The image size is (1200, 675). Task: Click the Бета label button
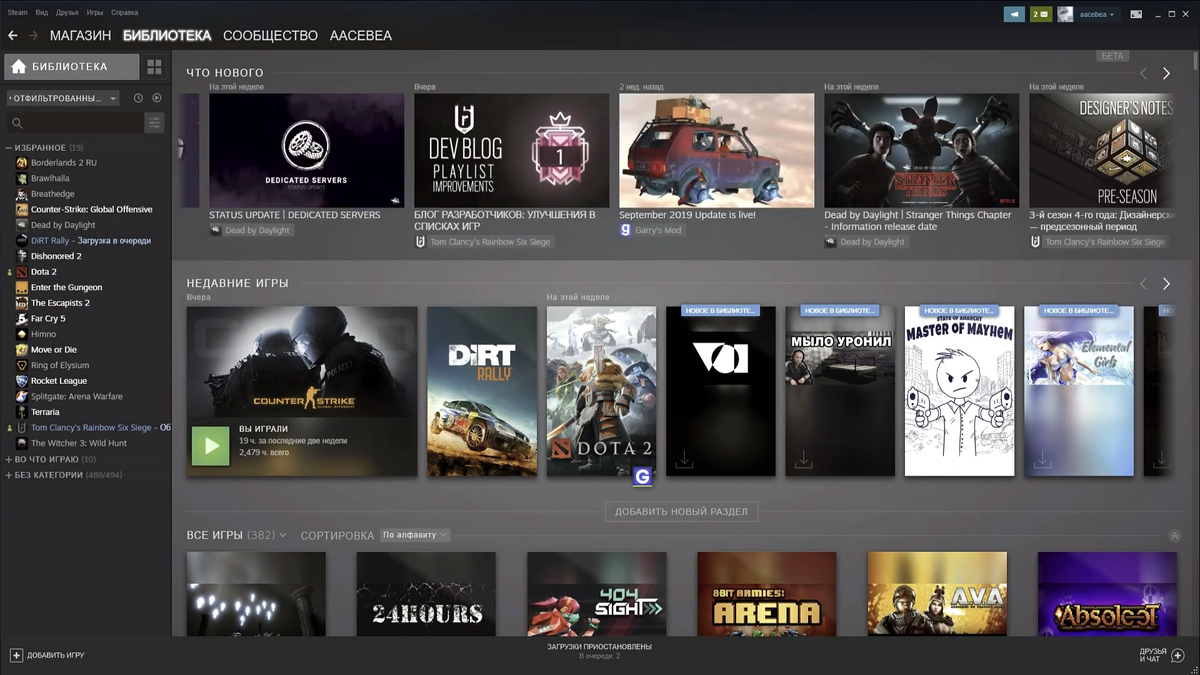click(x=1112, y=56)
